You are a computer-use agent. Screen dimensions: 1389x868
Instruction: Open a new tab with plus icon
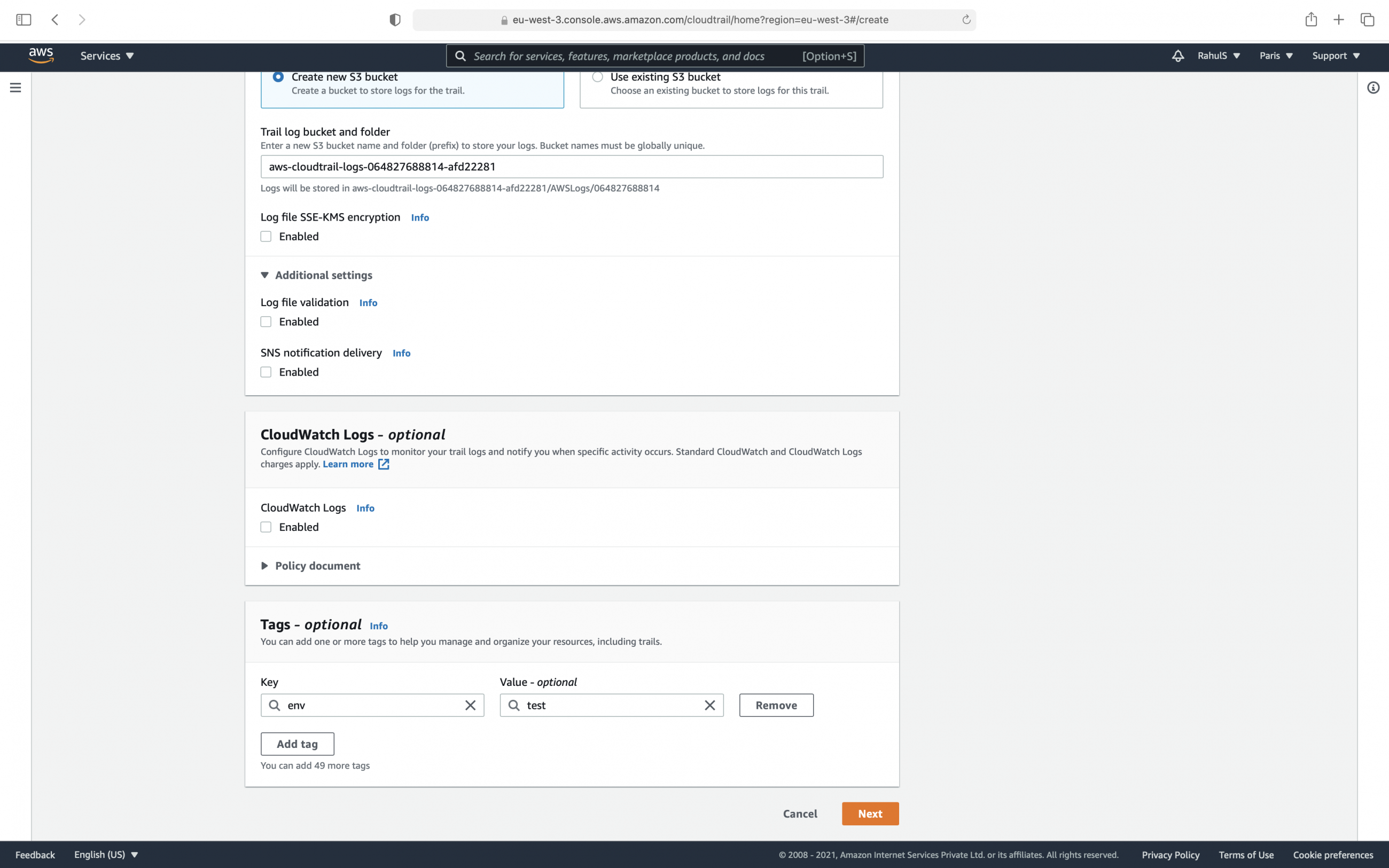coord(1339,20)
